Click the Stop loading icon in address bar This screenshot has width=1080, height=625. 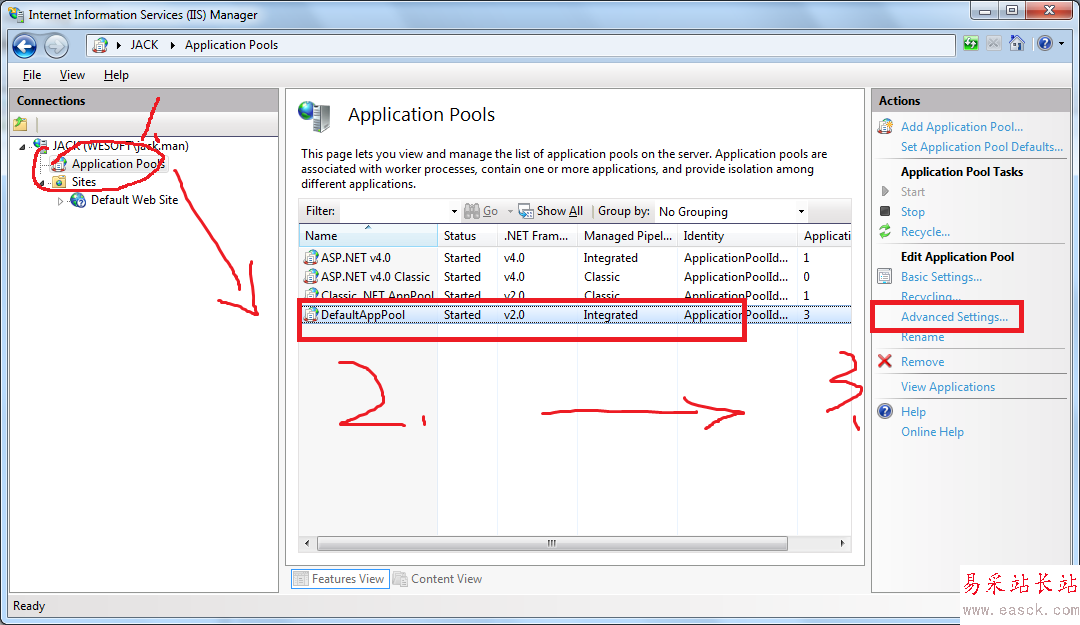(x=993, y=44)
